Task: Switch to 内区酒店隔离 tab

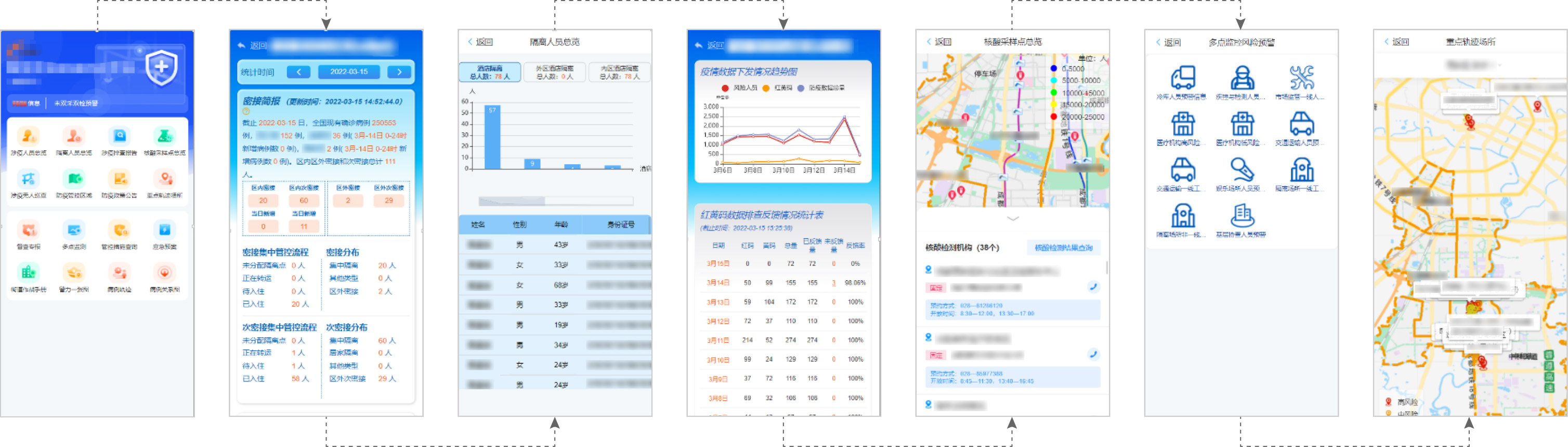Action: click(x=619, y=72)
